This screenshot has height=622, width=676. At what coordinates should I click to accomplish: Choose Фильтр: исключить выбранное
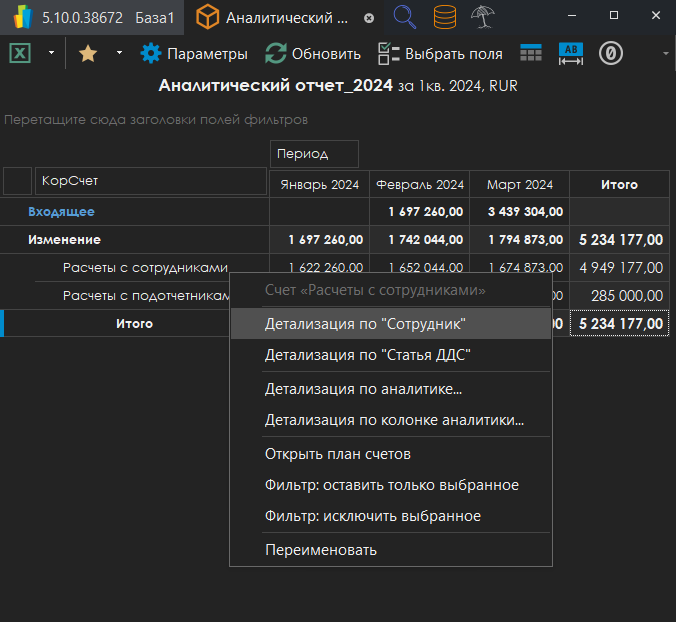pos(373,516)
